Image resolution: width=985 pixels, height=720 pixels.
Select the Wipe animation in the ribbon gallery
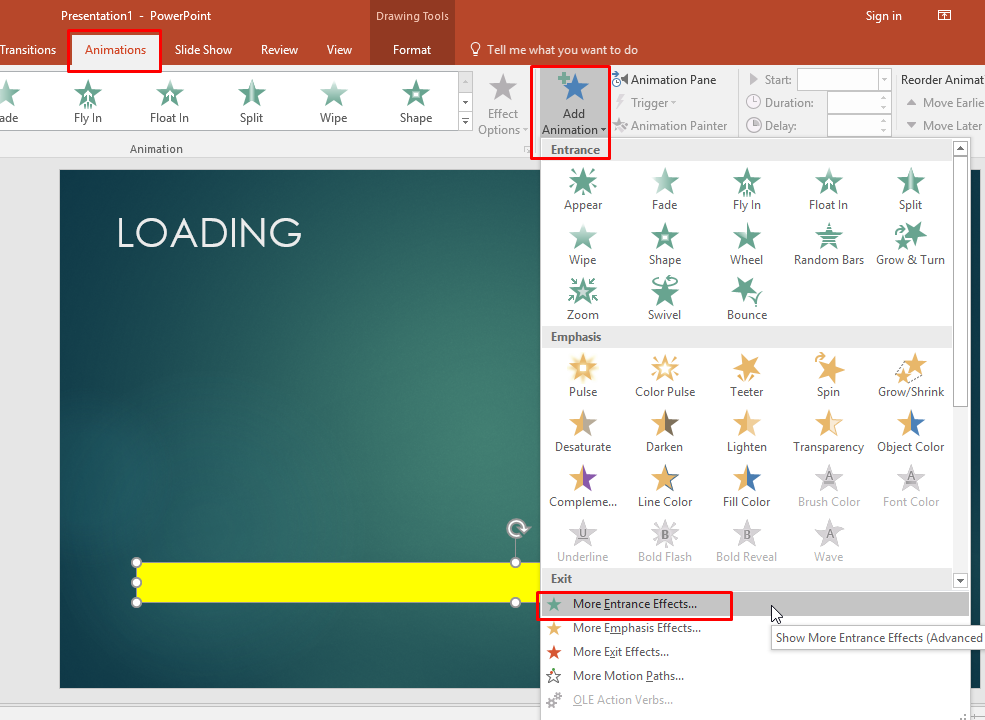[x=333, y=100]
